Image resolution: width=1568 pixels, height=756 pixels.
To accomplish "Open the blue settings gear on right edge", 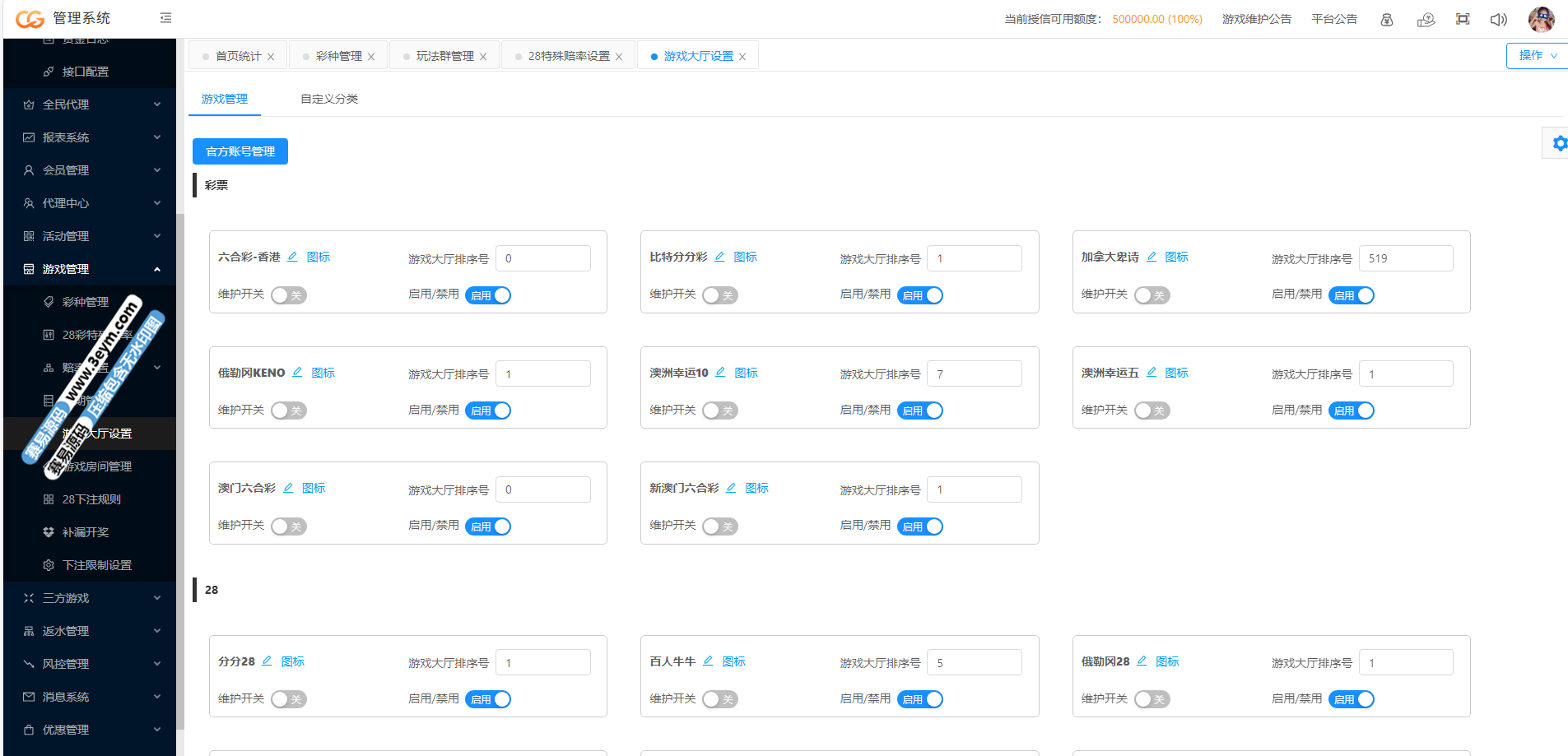I will [x=1559, y=144].
